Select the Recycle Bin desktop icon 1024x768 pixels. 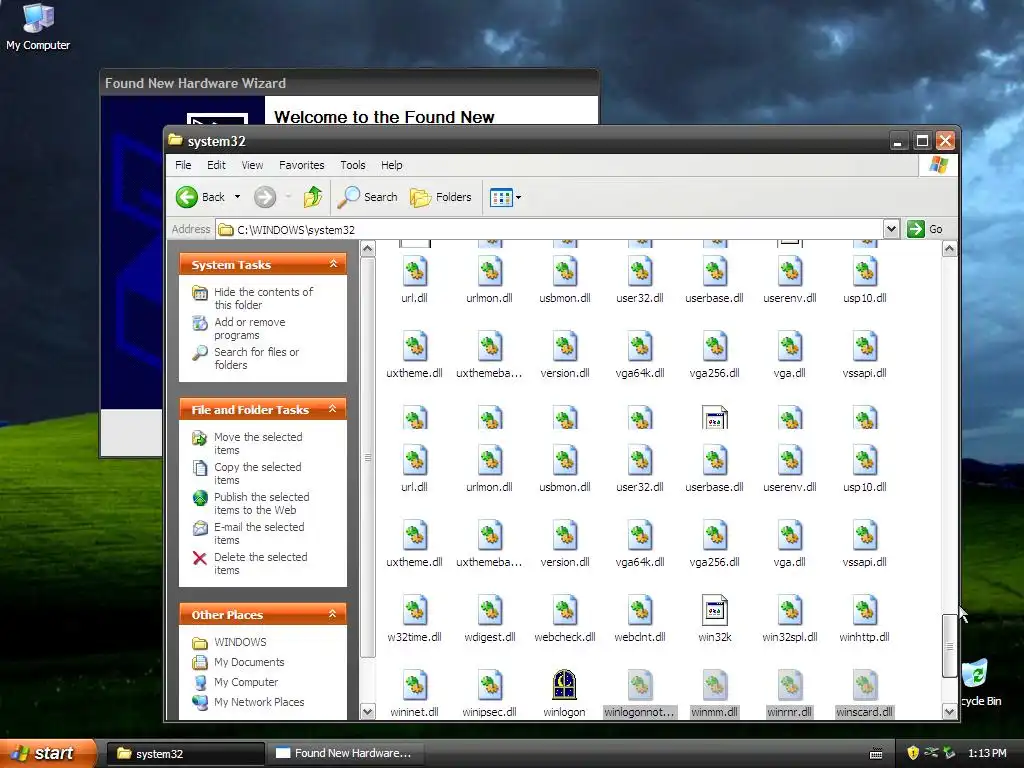pyautogui.click(x=980, y=682)
